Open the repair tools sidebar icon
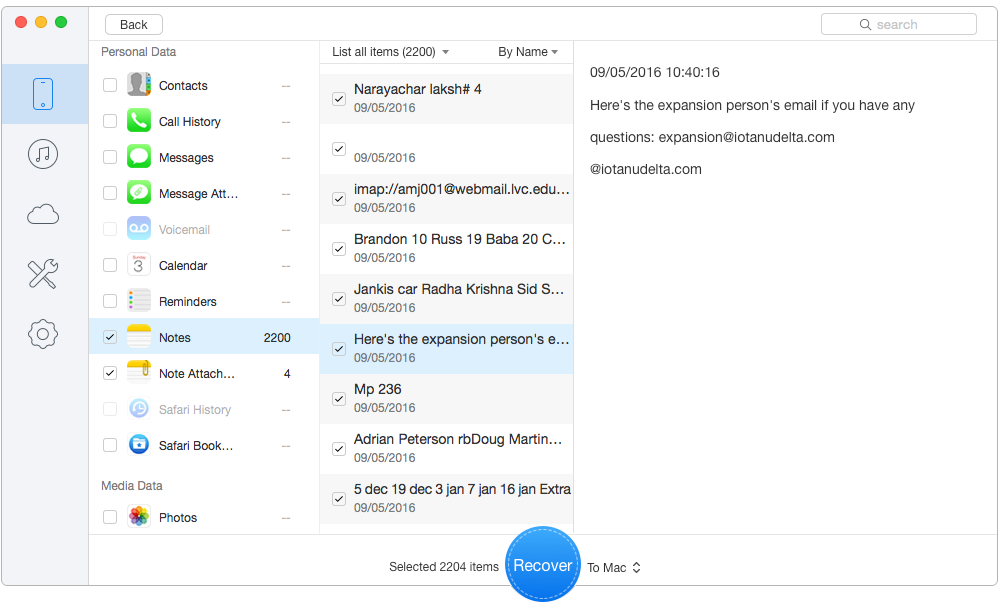1000x608 pixels. click(43, 274)
